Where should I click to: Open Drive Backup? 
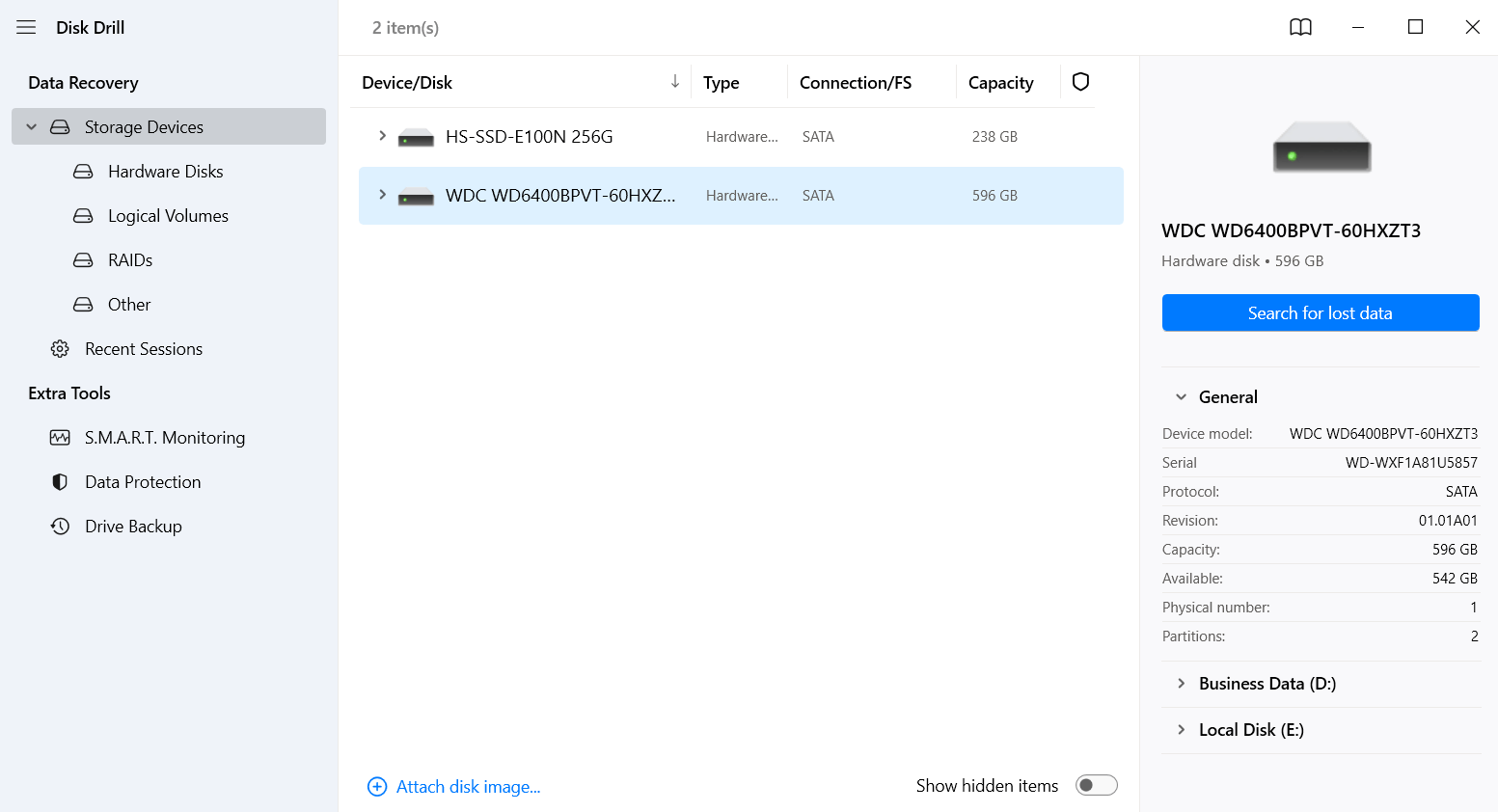pyautogui.click(x=133, y=526)
